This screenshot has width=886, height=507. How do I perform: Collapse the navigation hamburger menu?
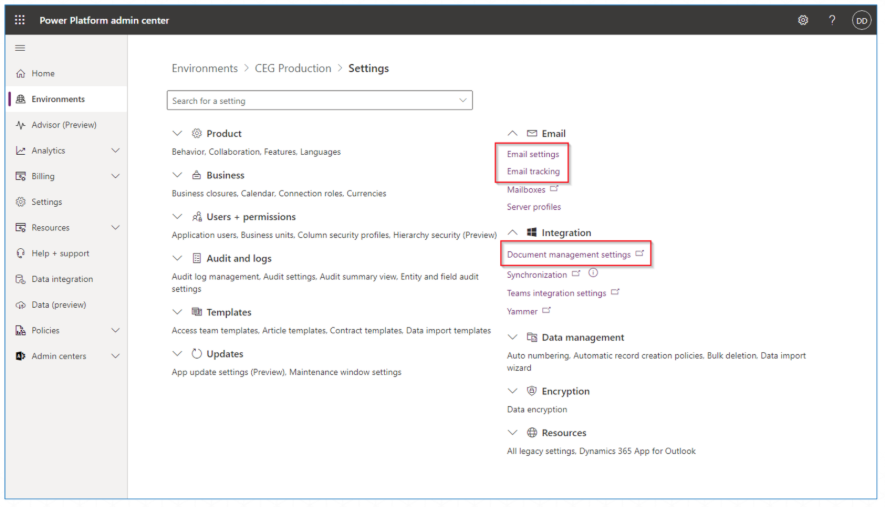coord(19,49)
